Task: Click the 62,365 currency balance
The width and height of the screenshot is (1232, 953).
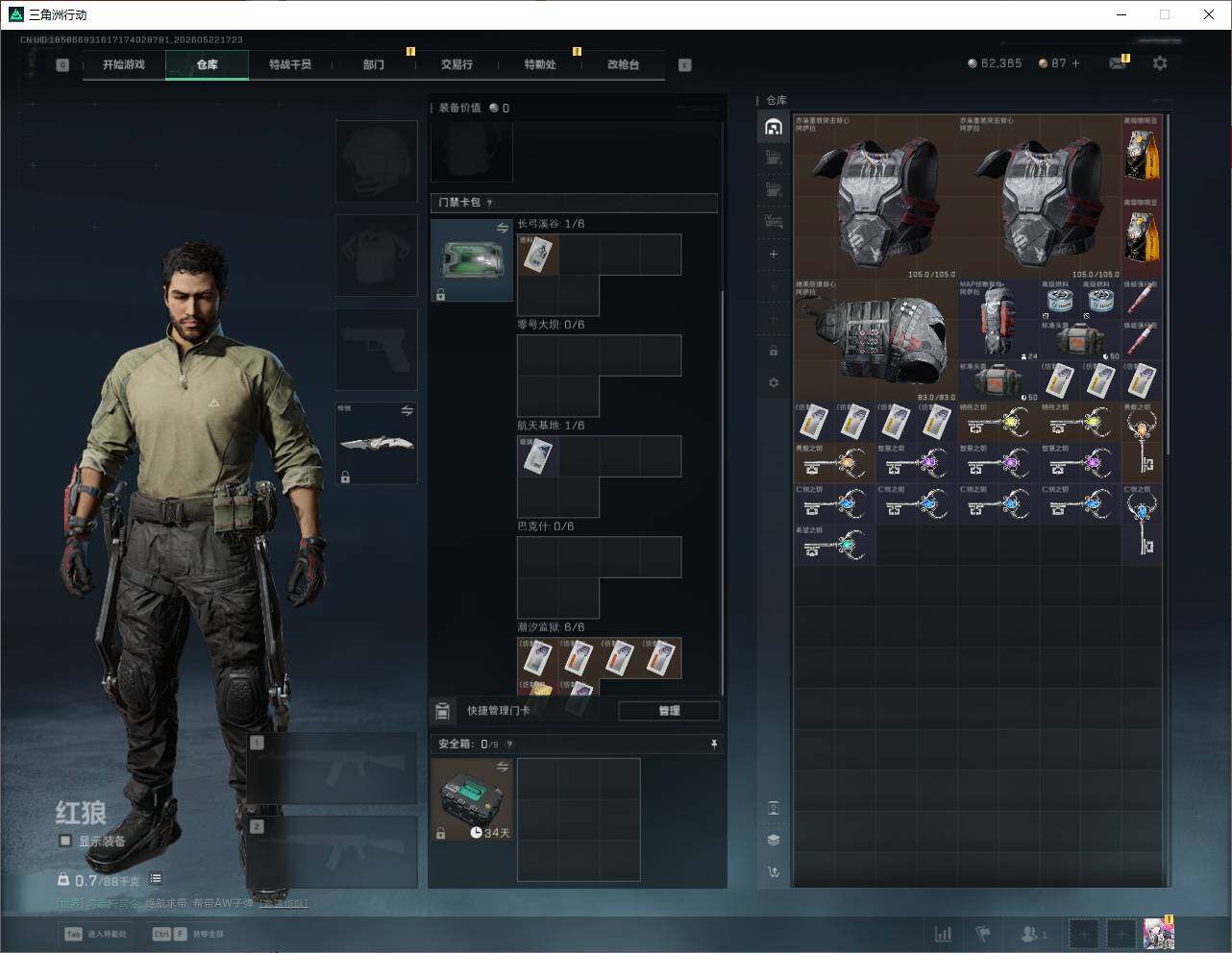Action: point(995,63)
